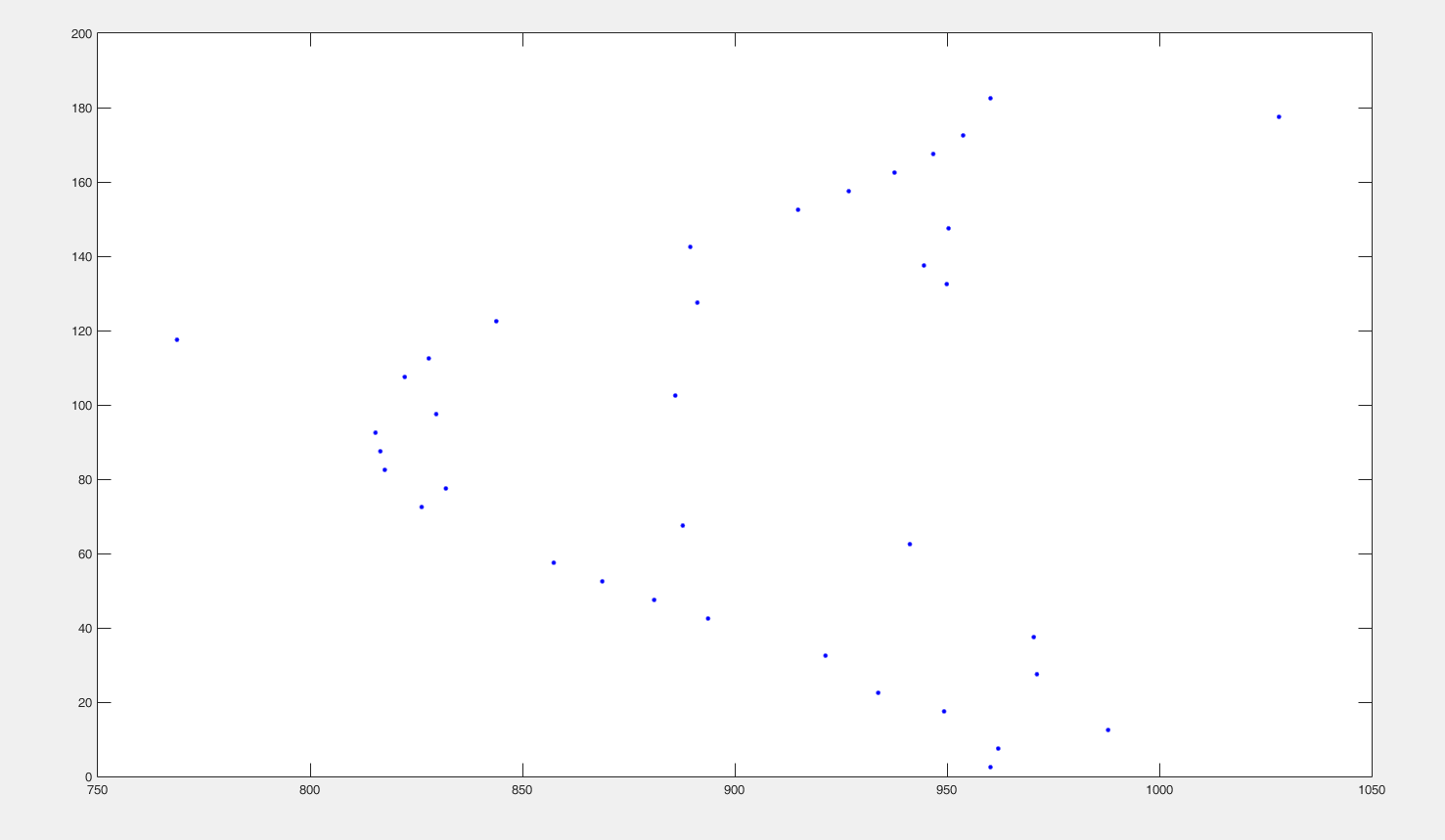Click the y-axis tick label "20"
This screenshot has height=840, width=1445.
pyautogui.click(x=84, y=703)
